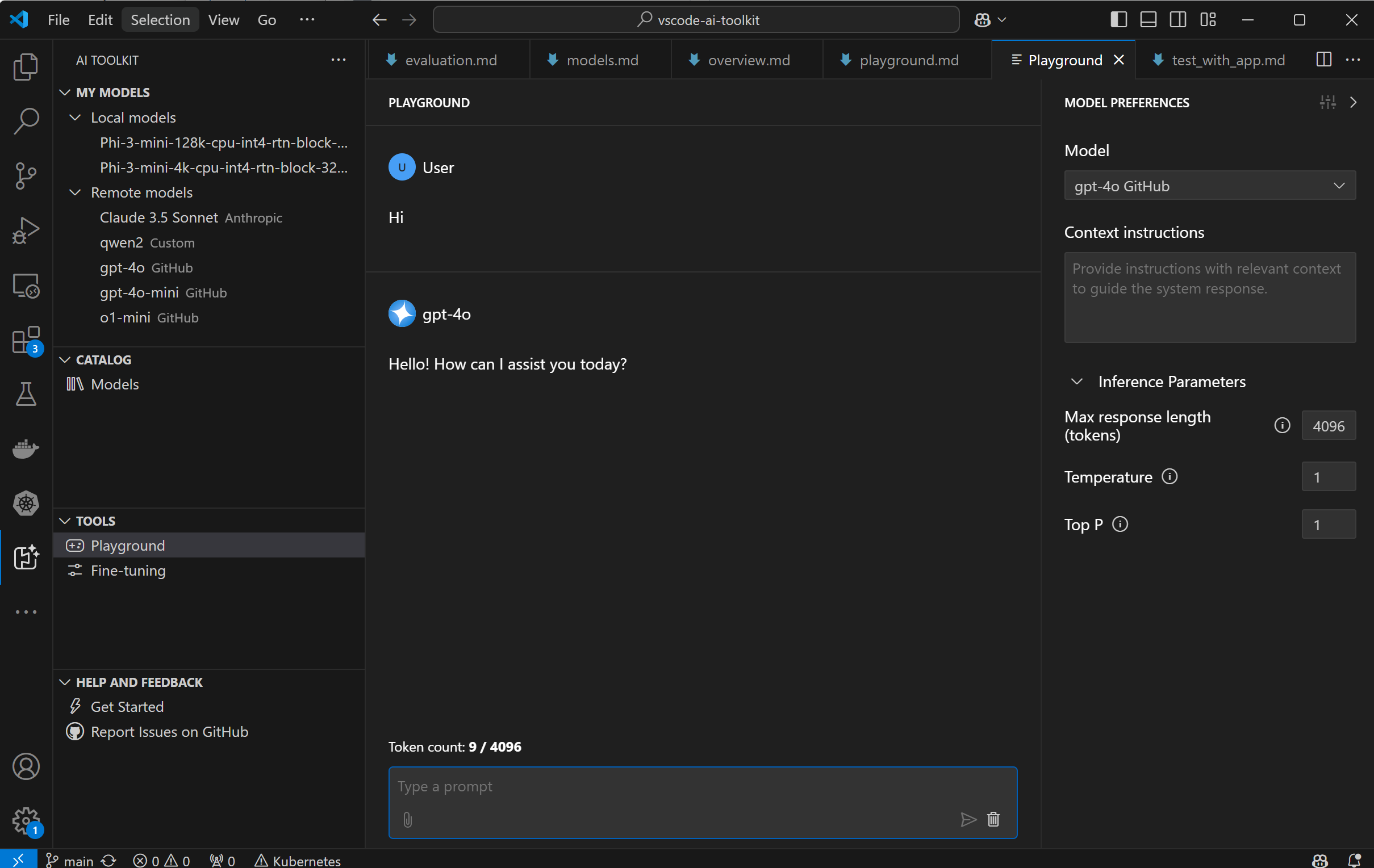Open the Extensions view with badge
This screenshot has height=868, width=1374.
(26, 341)
